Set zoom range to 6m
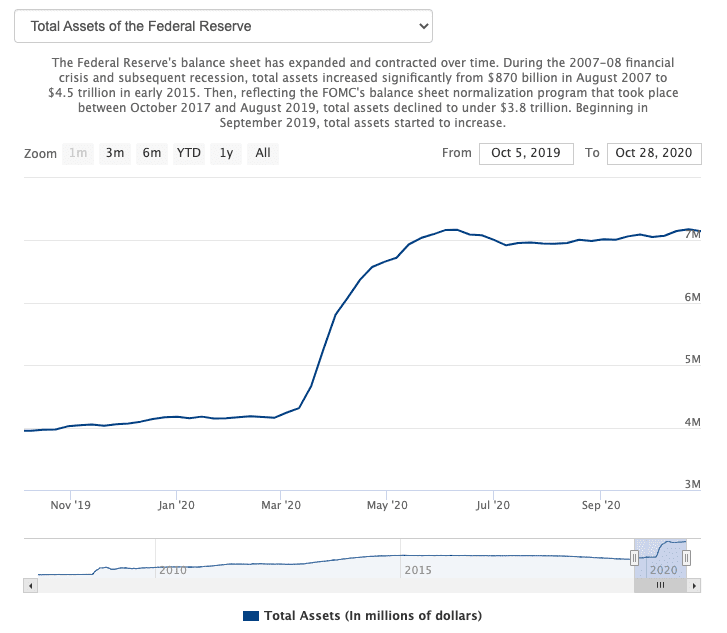The width and height of the screenshot is (727, 633). [x=152, y=153]
